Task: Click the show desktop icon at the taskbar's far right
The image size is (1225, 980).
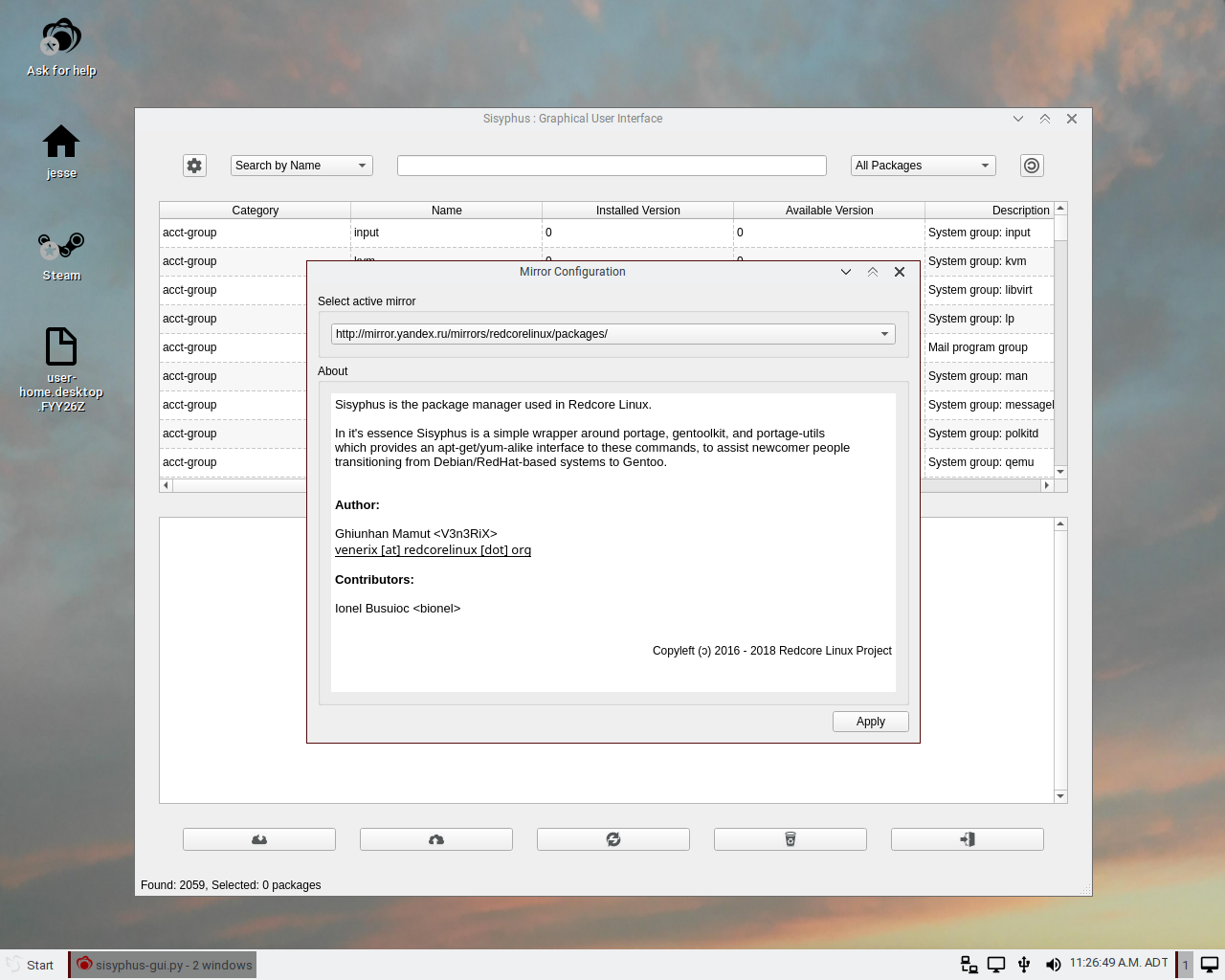Action: pyautogui.click(x=1210, y=965)
